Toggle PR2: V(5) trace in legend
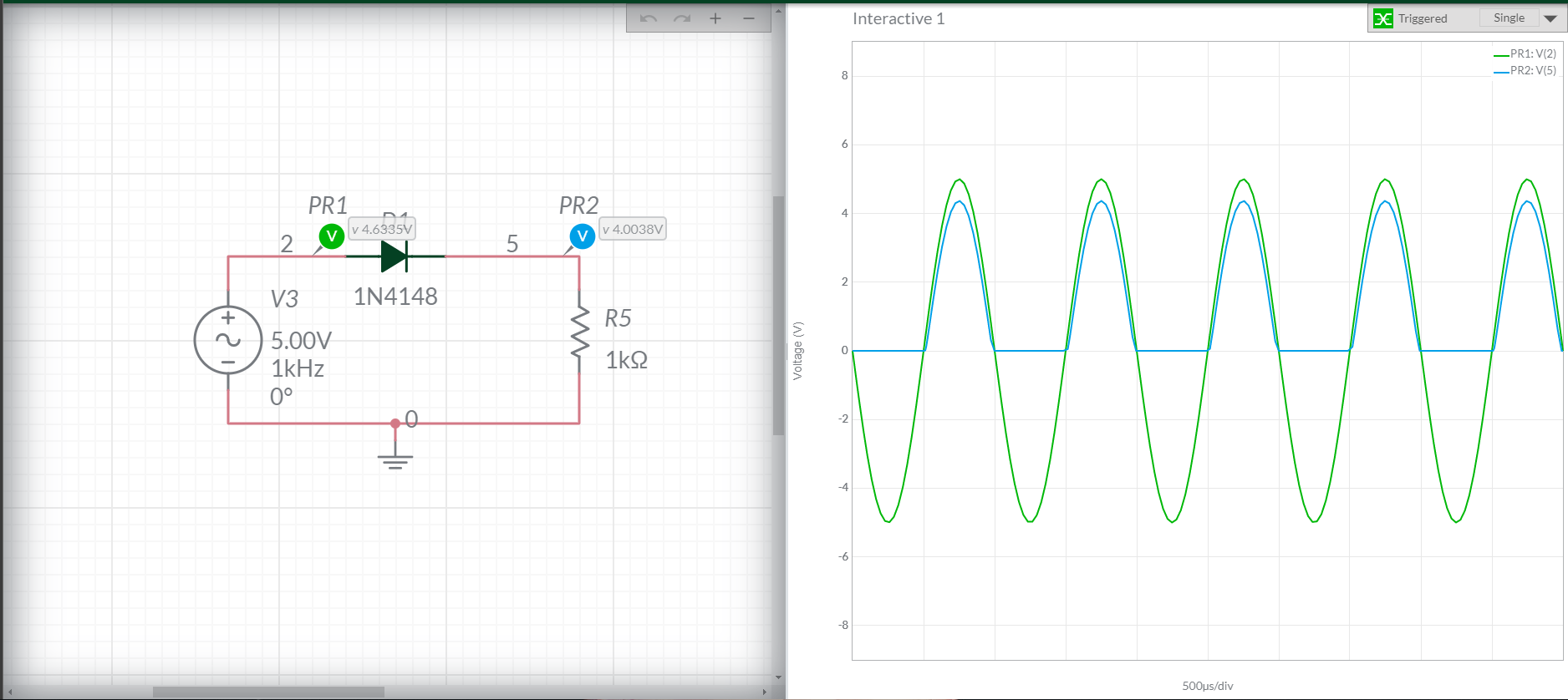 tap(1525, 71)
